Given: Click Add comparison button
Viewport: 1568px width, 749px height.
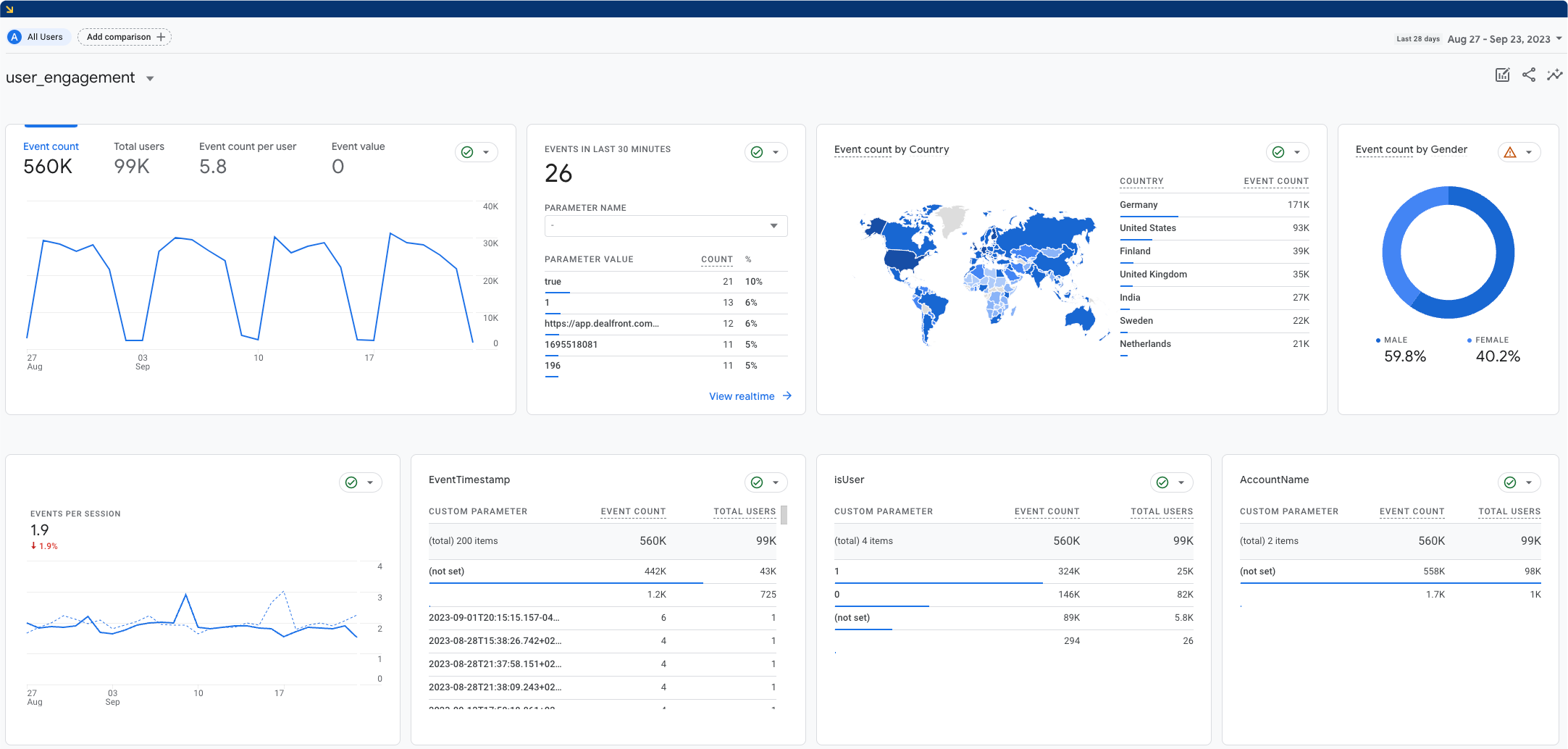Looking at the screenshot, I should click(x=124, y=36).
